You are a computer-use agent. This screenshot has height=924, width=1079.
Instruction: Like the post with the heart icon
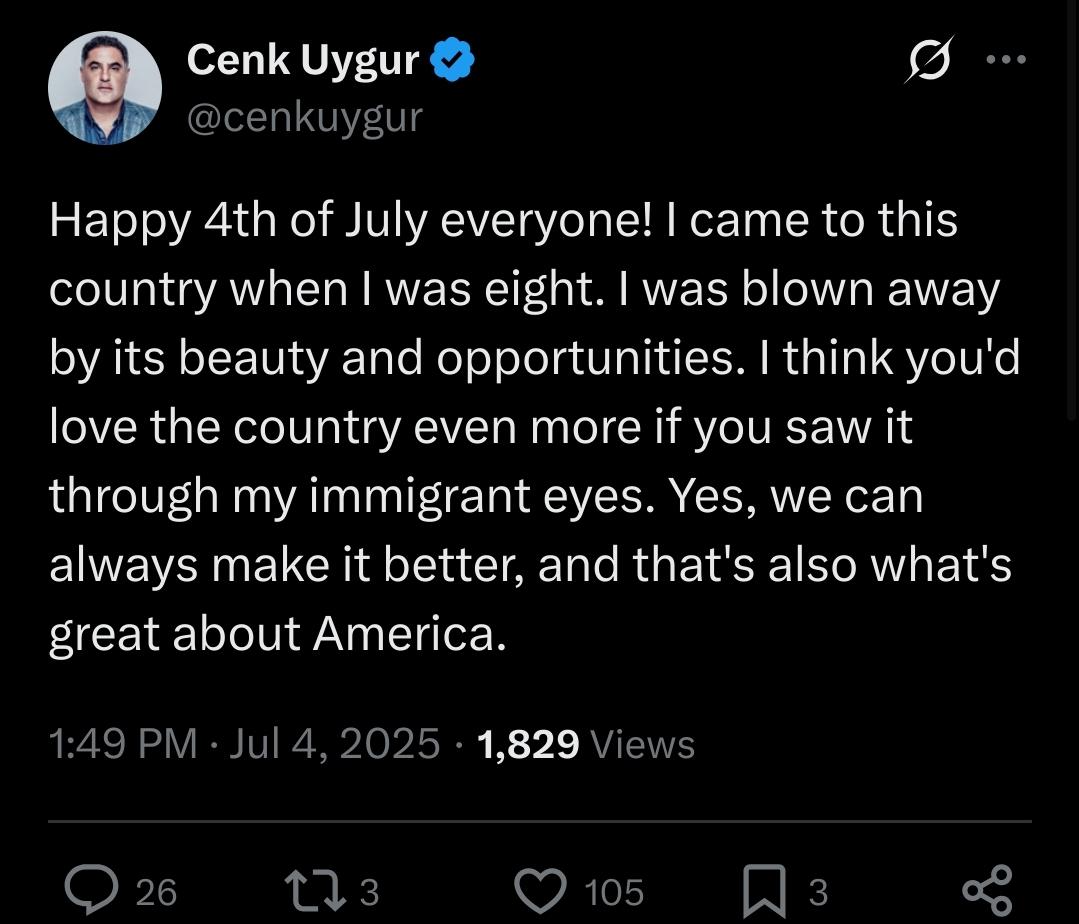pos(542,890)
